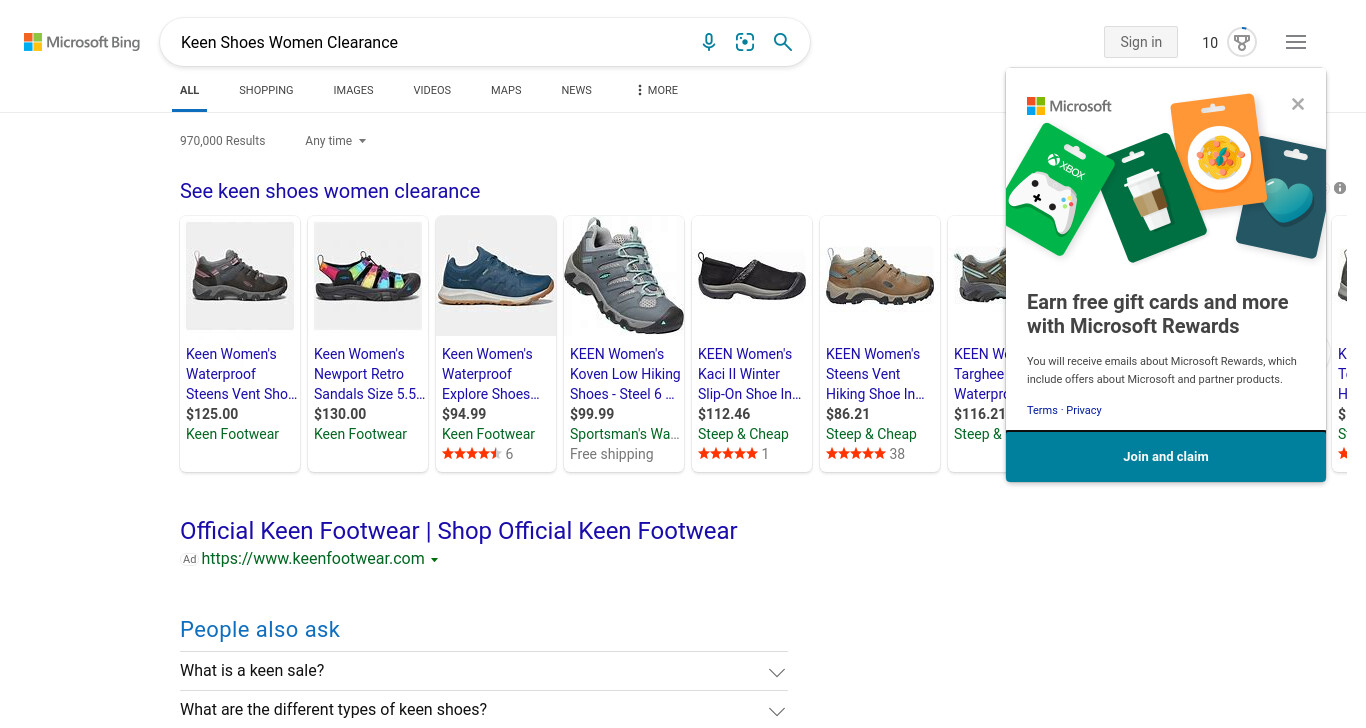Click the orange food gift card
This screenshot has width=1366, height=728.
point(1218,151)
